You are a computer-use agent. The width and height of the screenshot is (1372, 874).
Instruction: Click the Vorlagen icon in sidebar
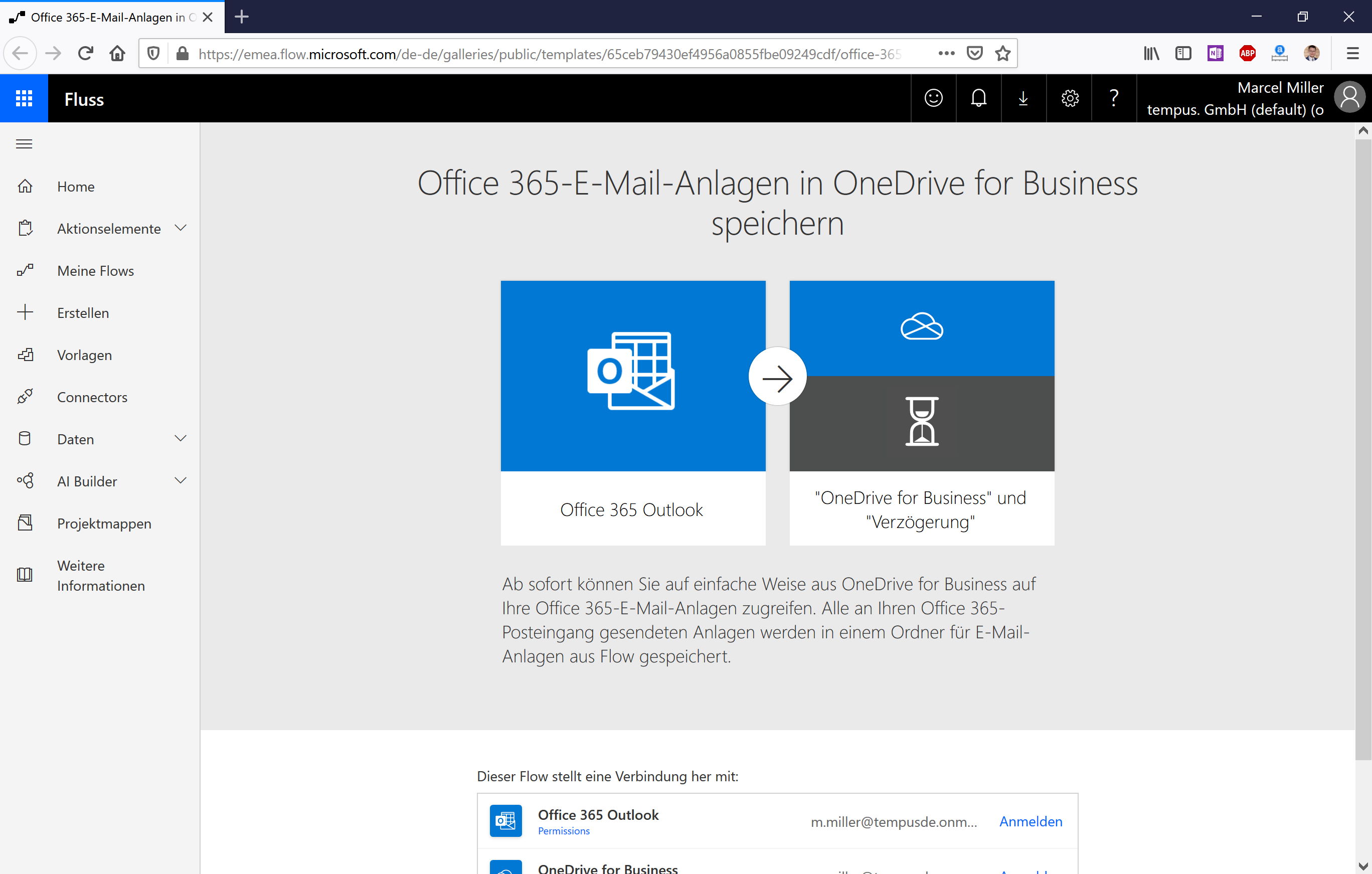25,355
